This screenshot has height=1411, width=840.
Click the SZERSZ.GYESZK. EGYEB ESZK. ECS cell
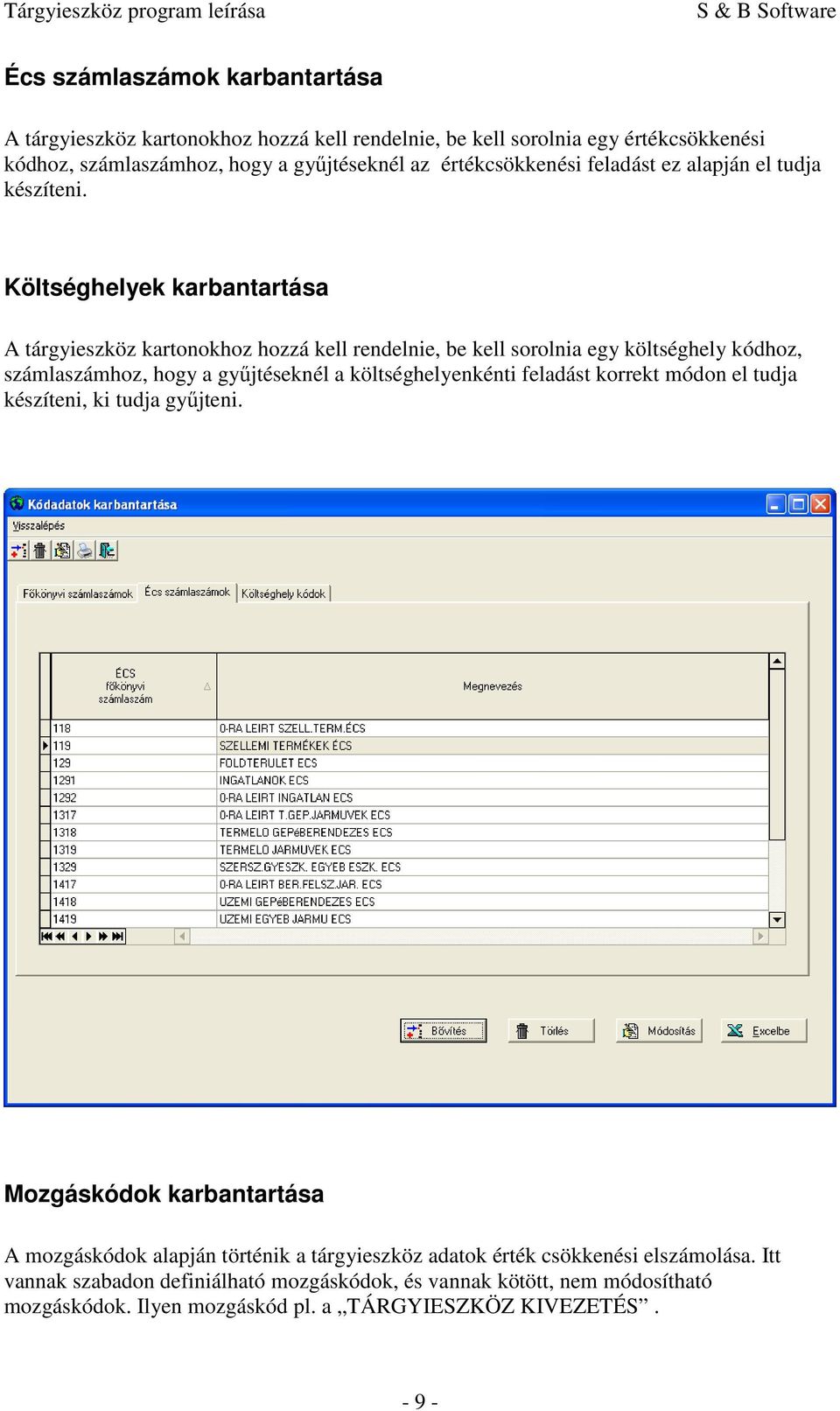pos(493,867)
